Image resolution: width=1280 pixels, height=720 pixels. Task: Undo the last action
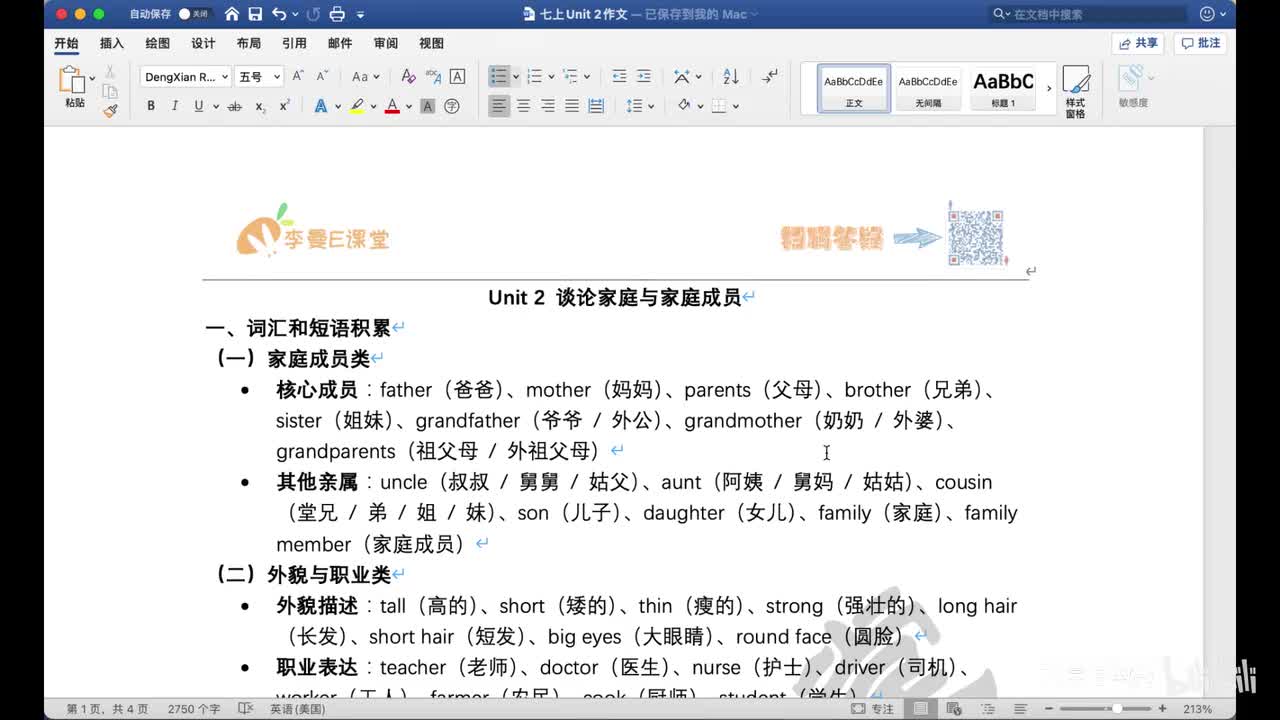[279, 14]
